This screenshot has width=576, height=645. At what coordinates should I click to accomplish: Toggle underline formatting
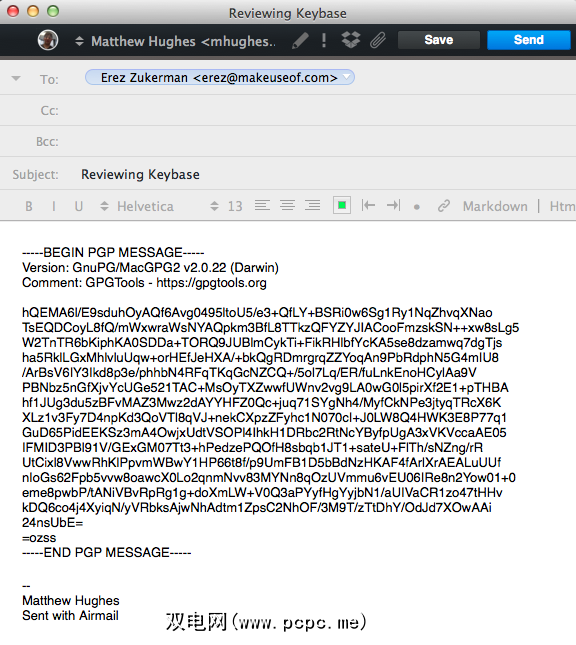click(79, 206)
